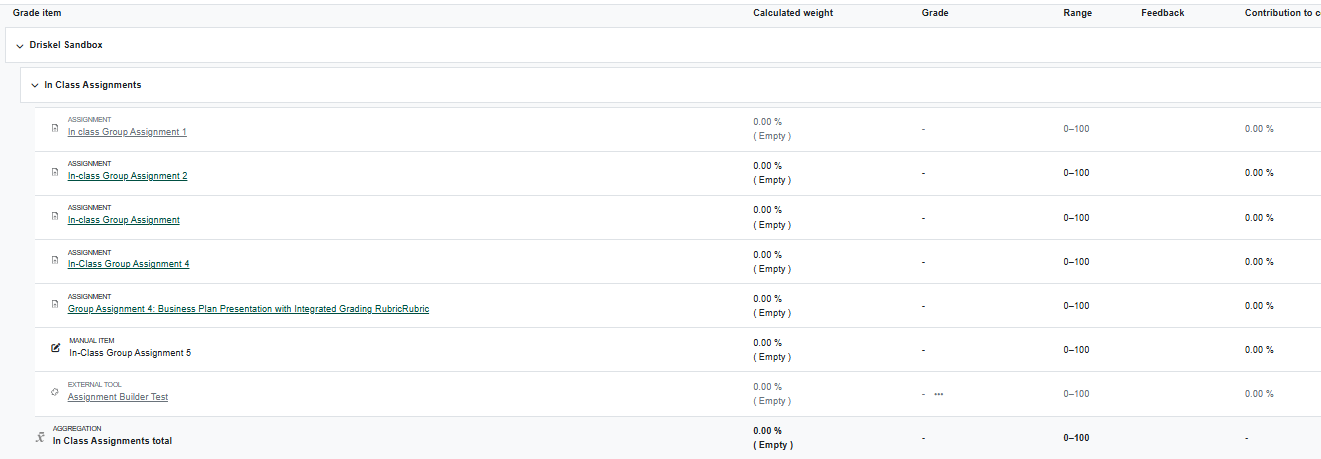This screenshot has height=459, width=1321.
Task: Click the manual item pencil icon
Action: (x=56, y=348)
